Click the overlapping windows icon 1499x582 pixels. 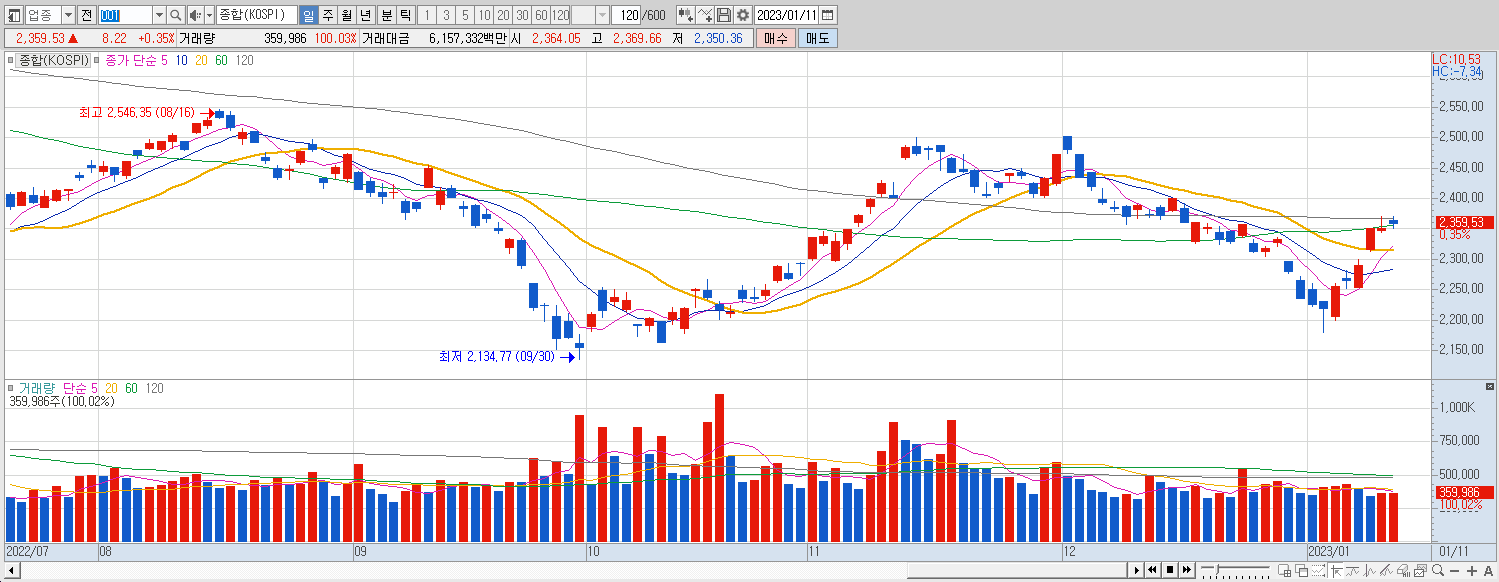(x=1301, y=571)
